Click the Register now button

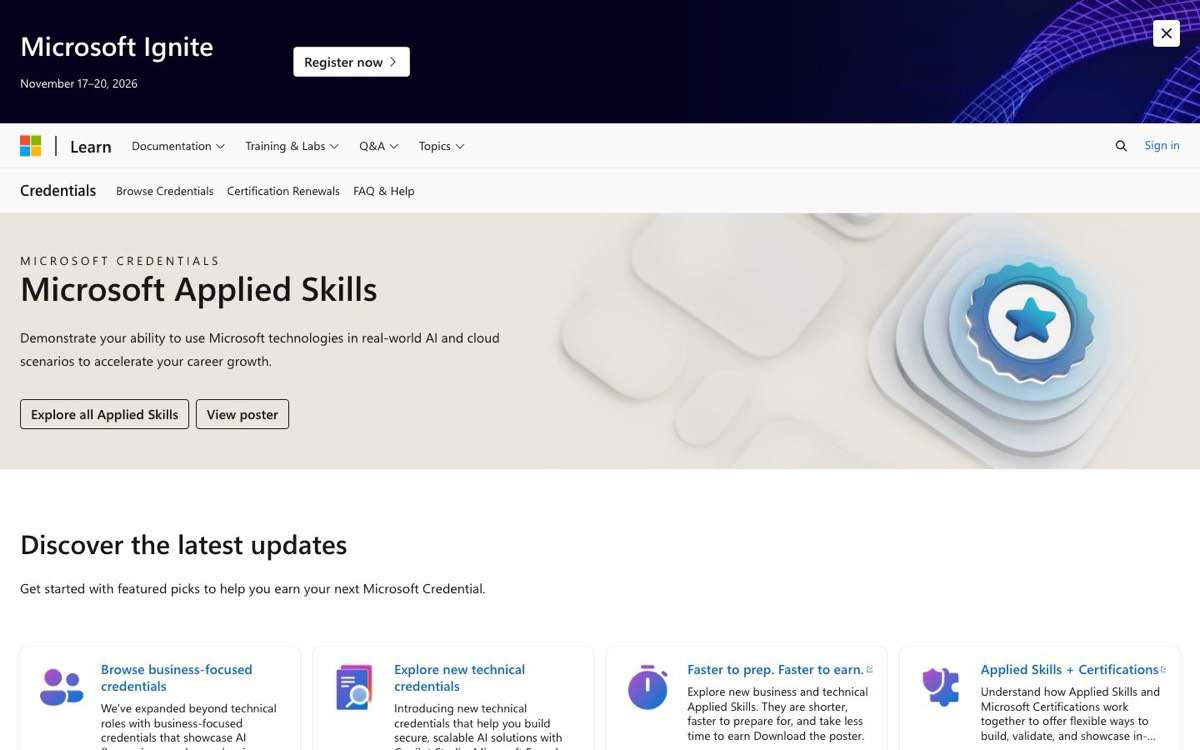(x=351, y=62)
